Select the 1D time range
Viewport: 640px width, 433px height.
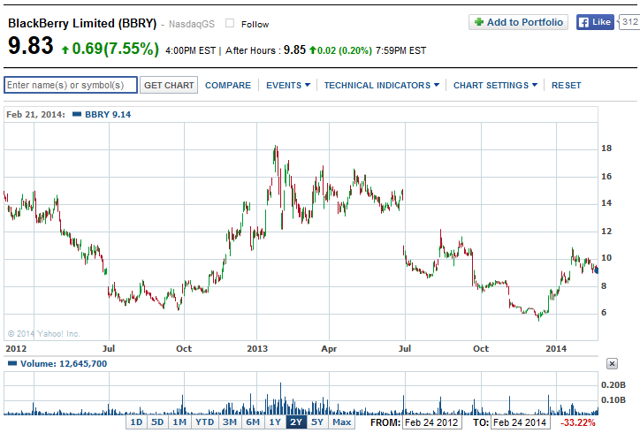(136, 422)
